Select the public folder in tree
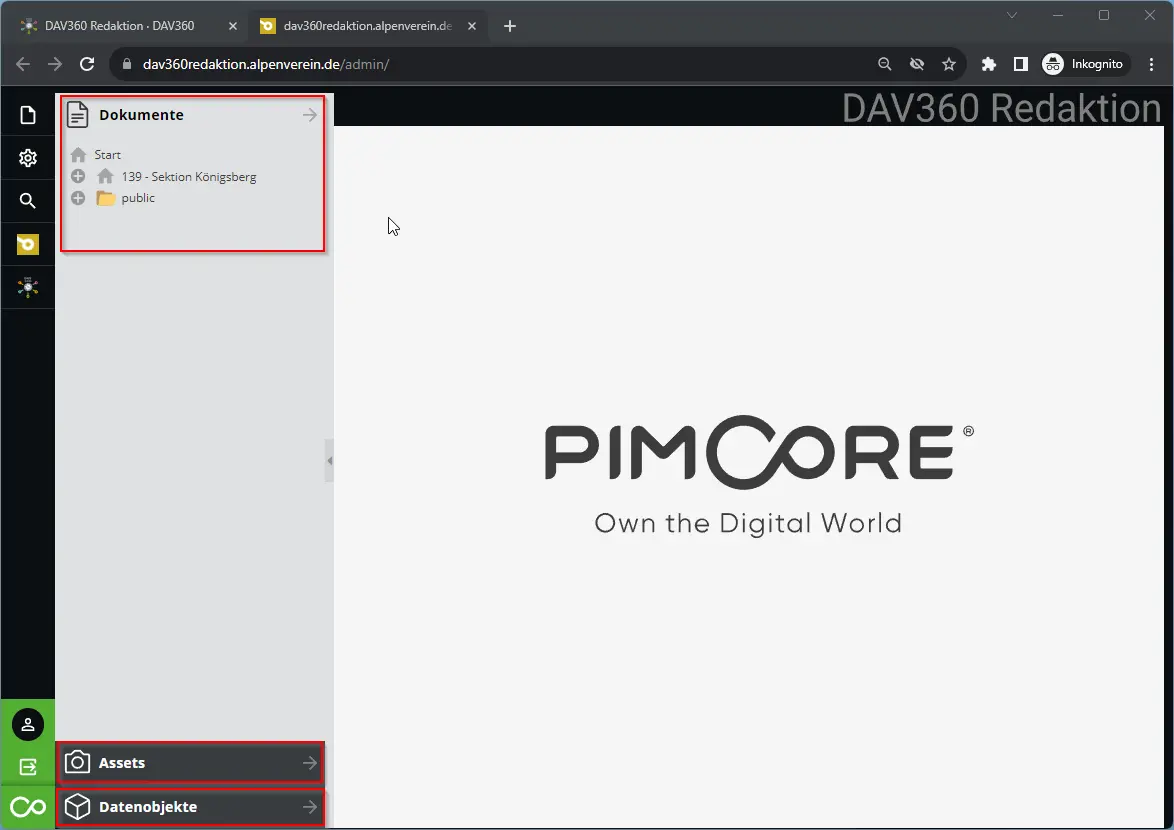The height and width of the screenshot is (830, 1174). tap(138, 198)
